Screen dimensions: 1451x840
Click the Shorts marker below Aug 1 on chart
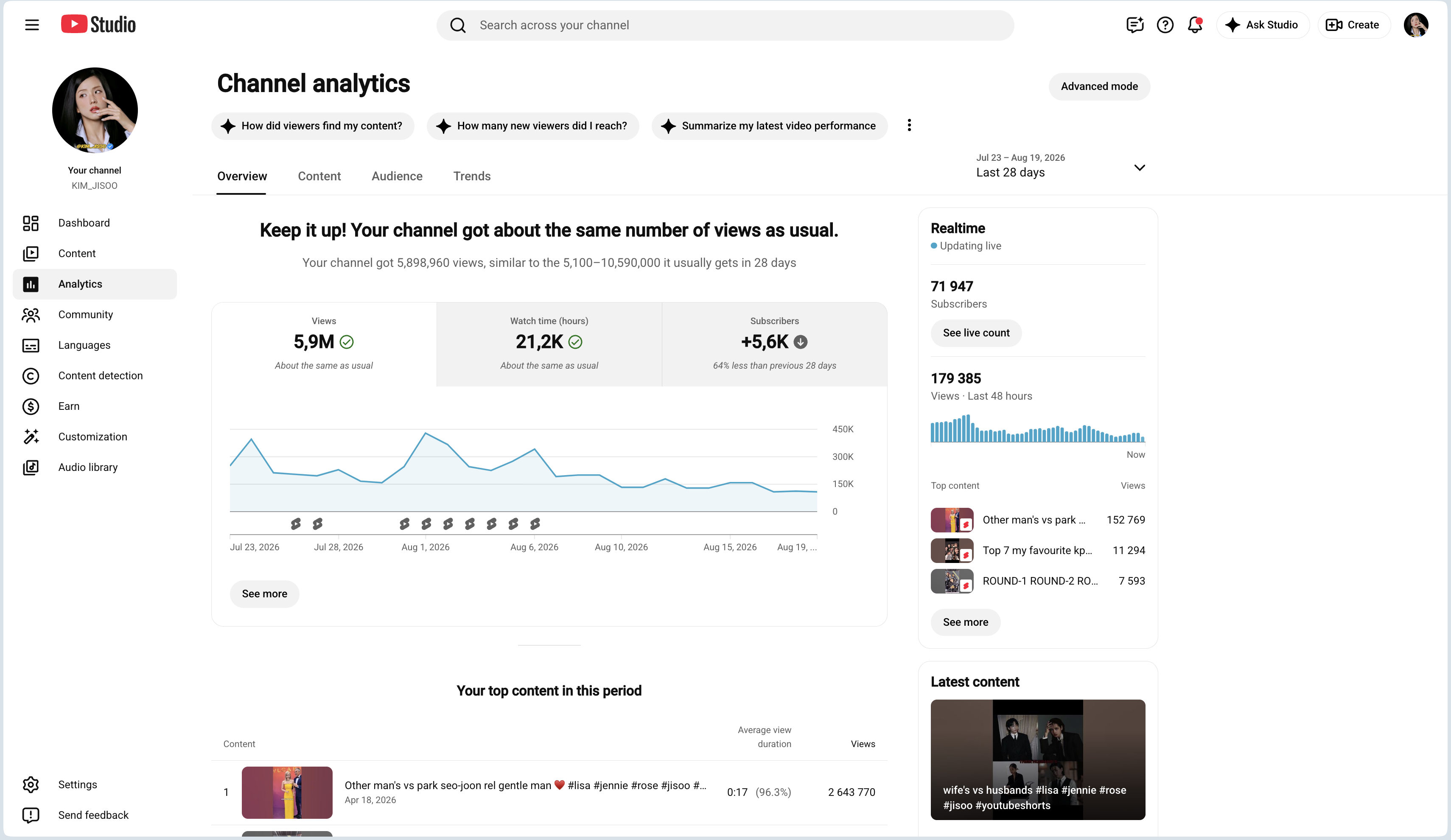(426, 524)
